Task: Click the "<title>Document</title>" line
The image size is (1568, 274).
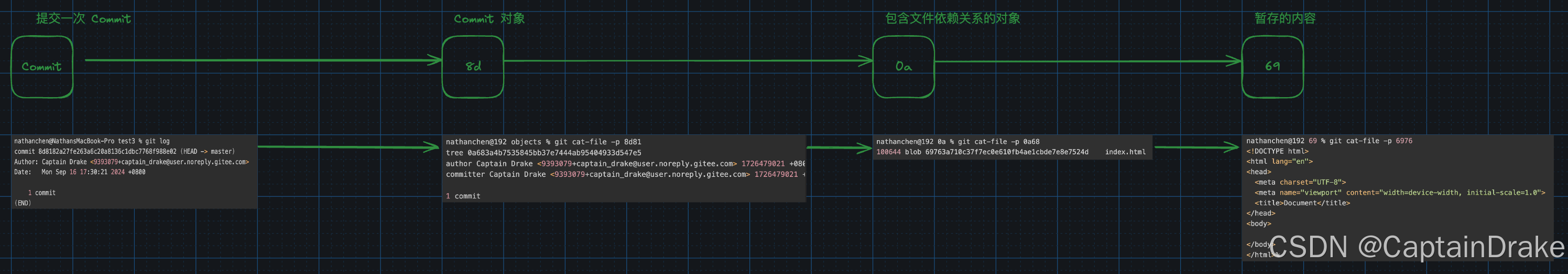Action: tap(1302, 203)
